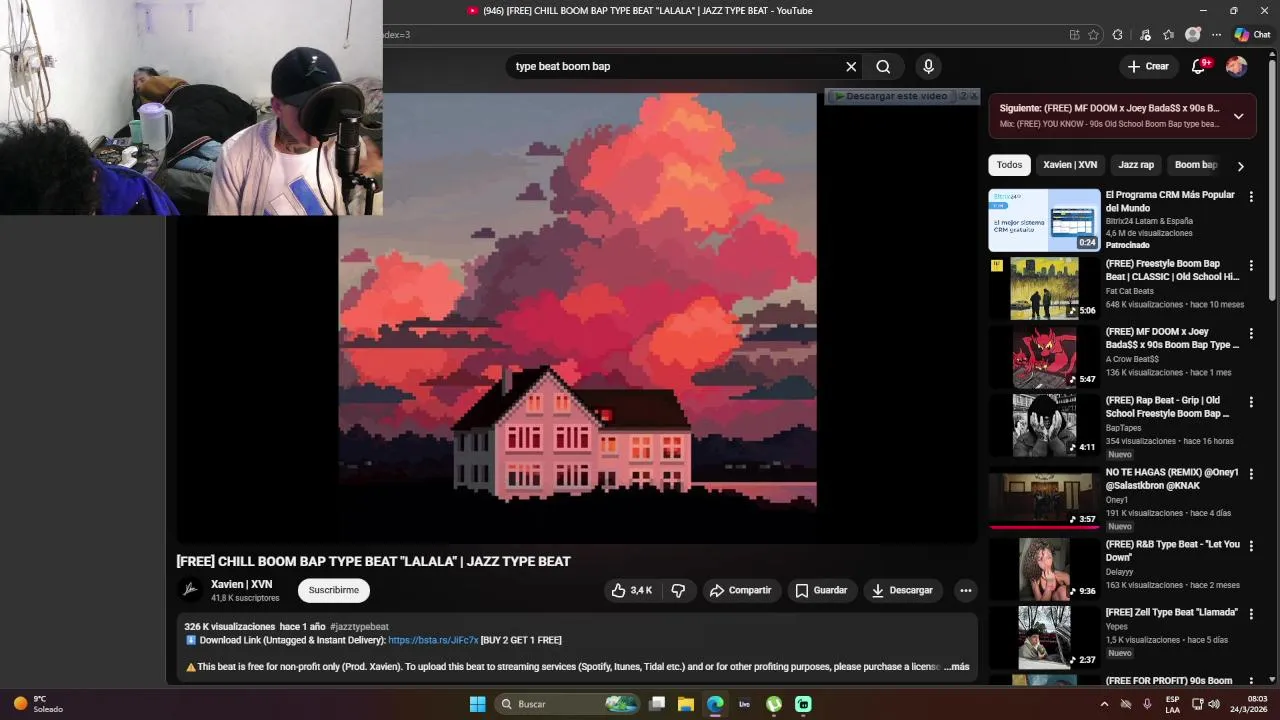Open the Xavien | XVN channel name

(241, 584)
